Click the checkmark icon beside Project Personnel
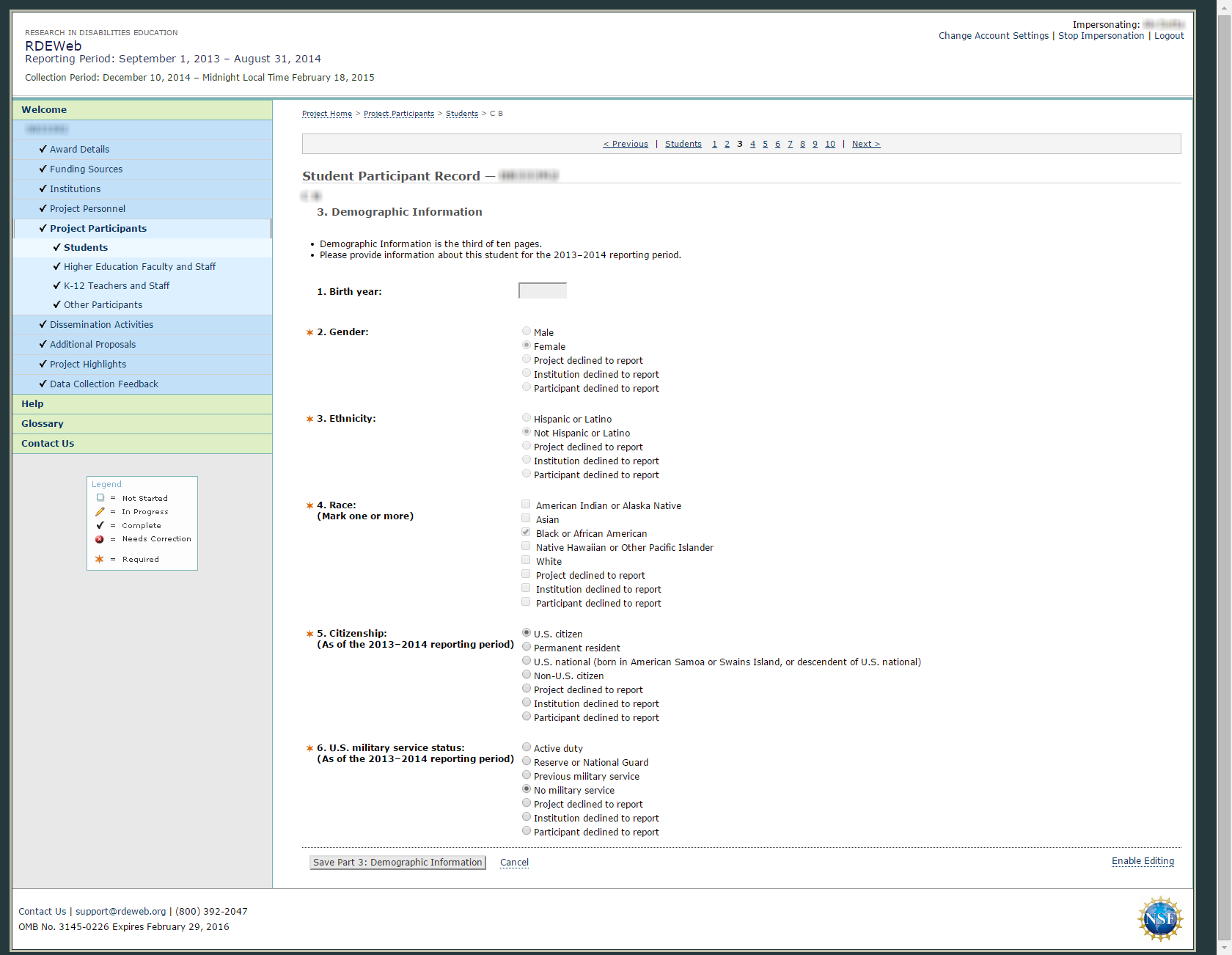The width and height of the screenshot is (1232, 955). [x=43, y=208]
